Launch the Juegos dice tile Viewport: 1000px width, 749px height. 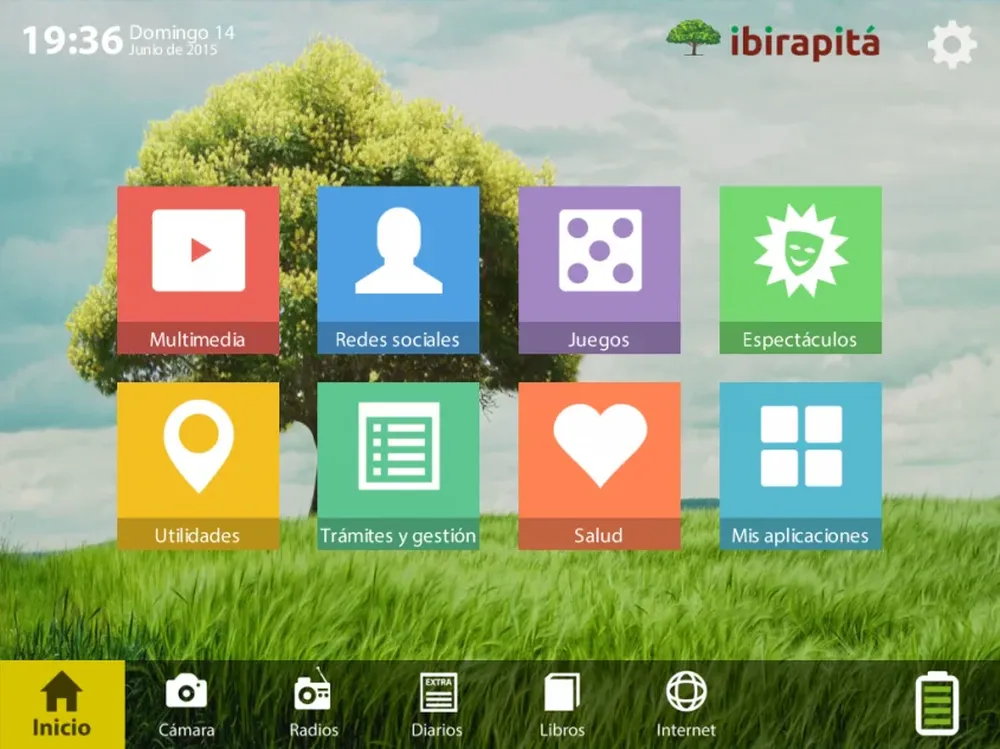tap(599, 269)
